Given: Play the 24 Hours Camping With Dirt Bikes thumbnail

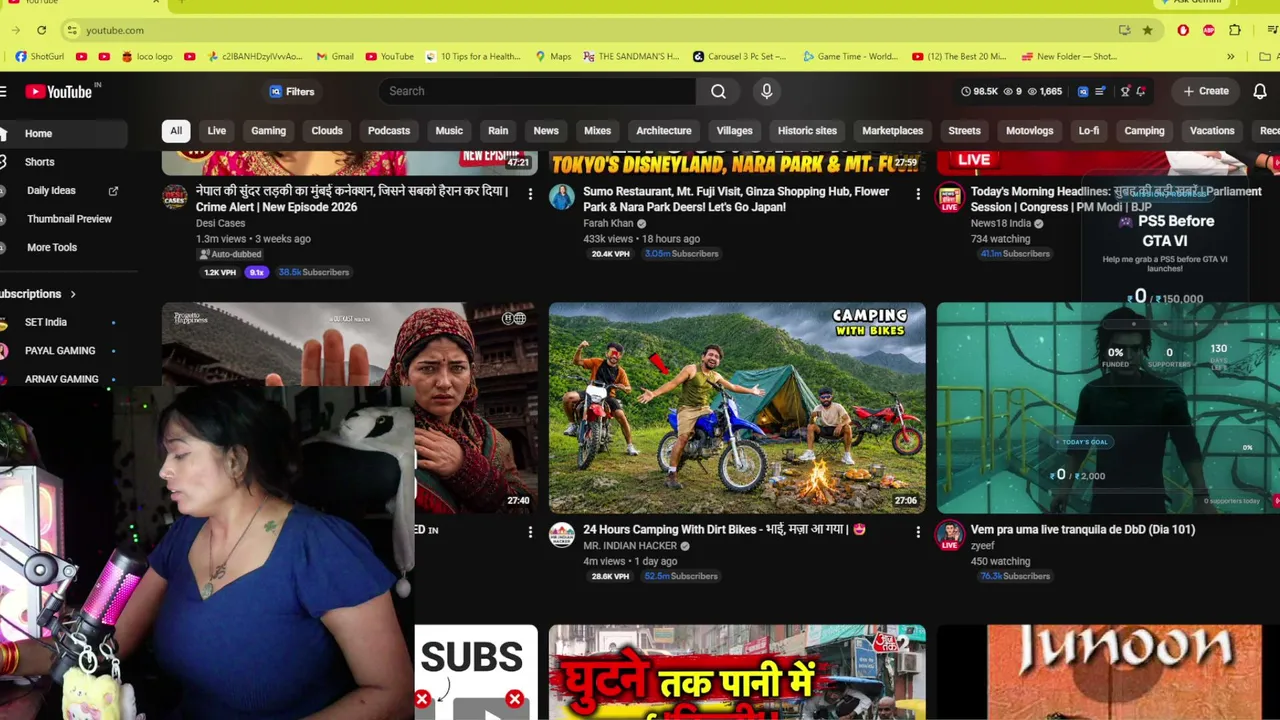Looking at the screenshot, I should [x=737, y=408].
